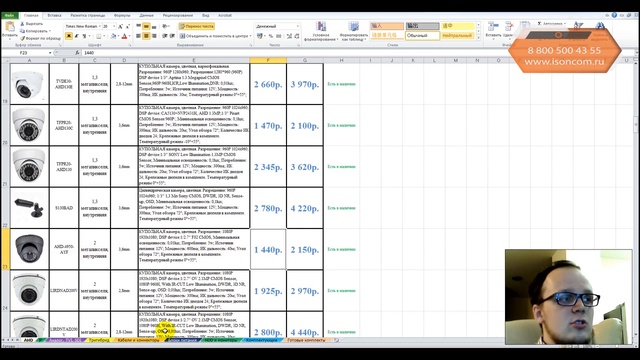
Task: Align text to top of cell
Action: (139, 26)
